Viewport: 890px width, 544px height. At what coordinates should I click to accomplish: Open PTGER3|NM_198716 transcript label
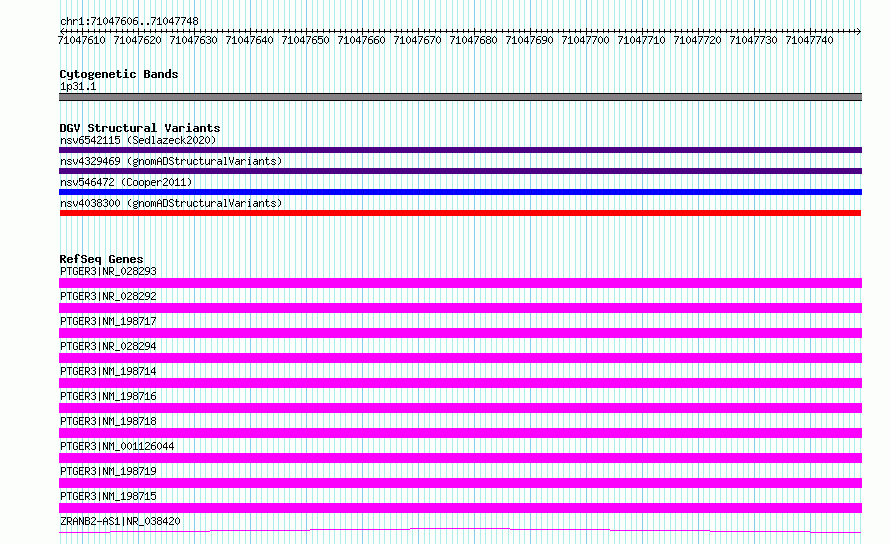coord(108,396)
